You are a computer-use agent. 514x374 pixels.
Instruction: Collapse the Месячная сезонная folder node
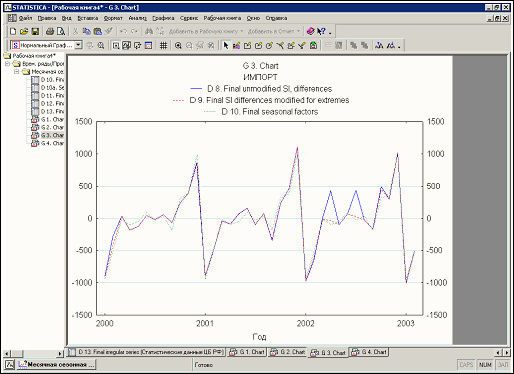(x=16, y=72)
